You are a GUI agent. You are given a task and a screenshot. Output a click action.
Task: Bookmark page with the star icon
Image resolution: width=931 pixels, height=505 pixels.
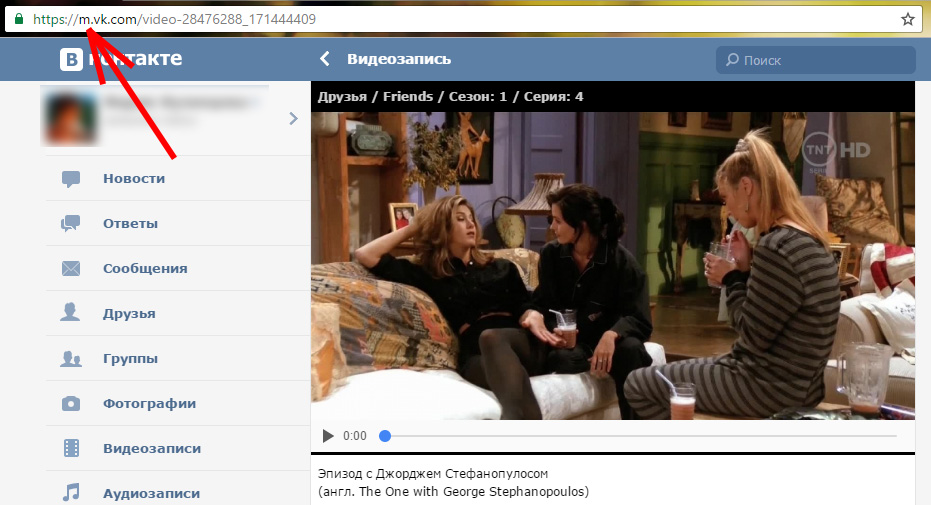(x=908, y=19)
